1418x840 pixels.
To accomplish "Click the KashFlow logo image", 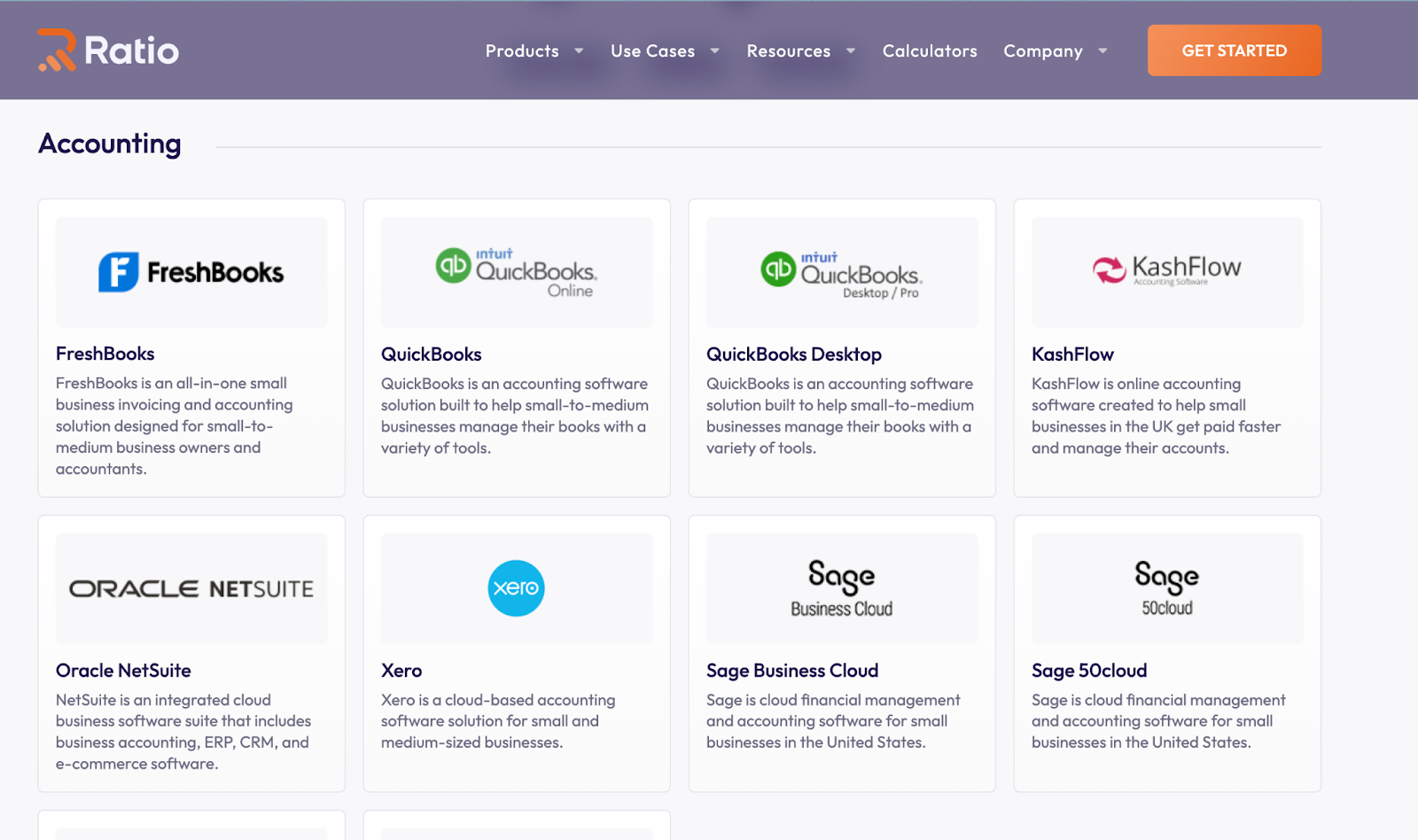I will (1167, 272).
